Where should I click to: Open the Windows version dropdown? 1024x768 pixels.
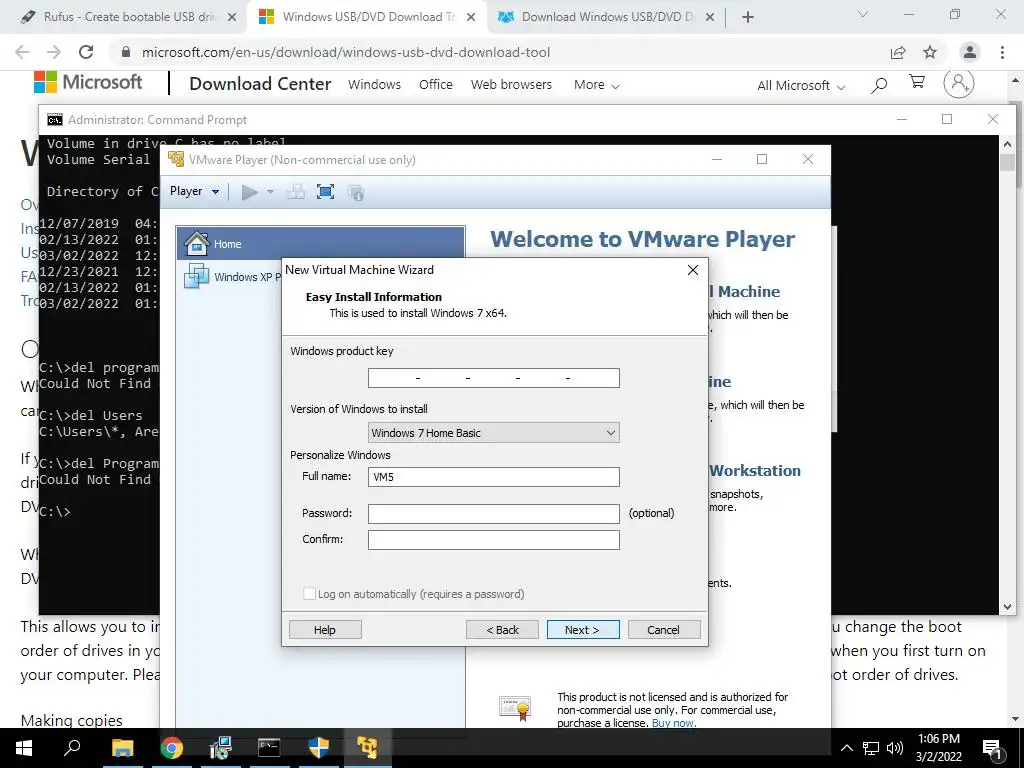pyautogui.click(x=493, y=432)
